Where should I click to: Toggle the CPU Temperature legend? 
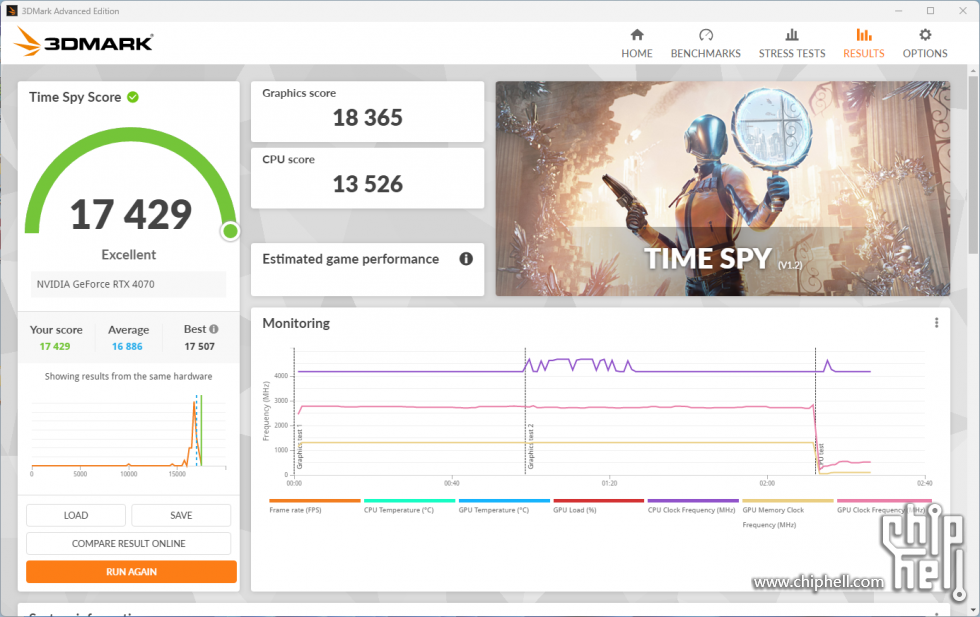tap(409, 506)
